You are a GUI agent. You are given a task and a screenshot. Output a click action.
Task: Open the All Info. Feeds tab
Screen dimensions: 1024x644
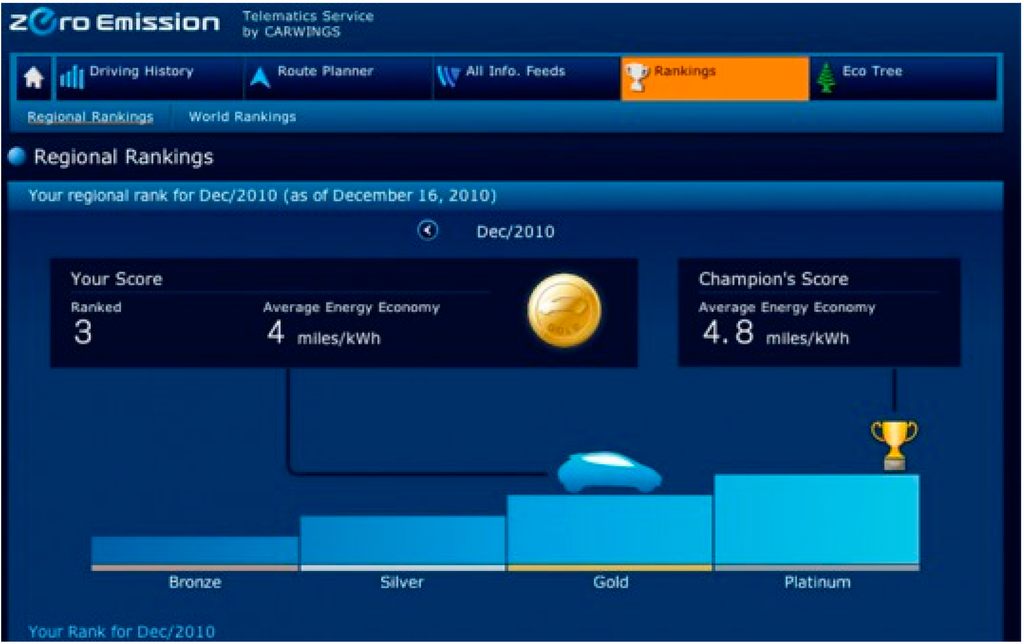click(x=515, y=72)
